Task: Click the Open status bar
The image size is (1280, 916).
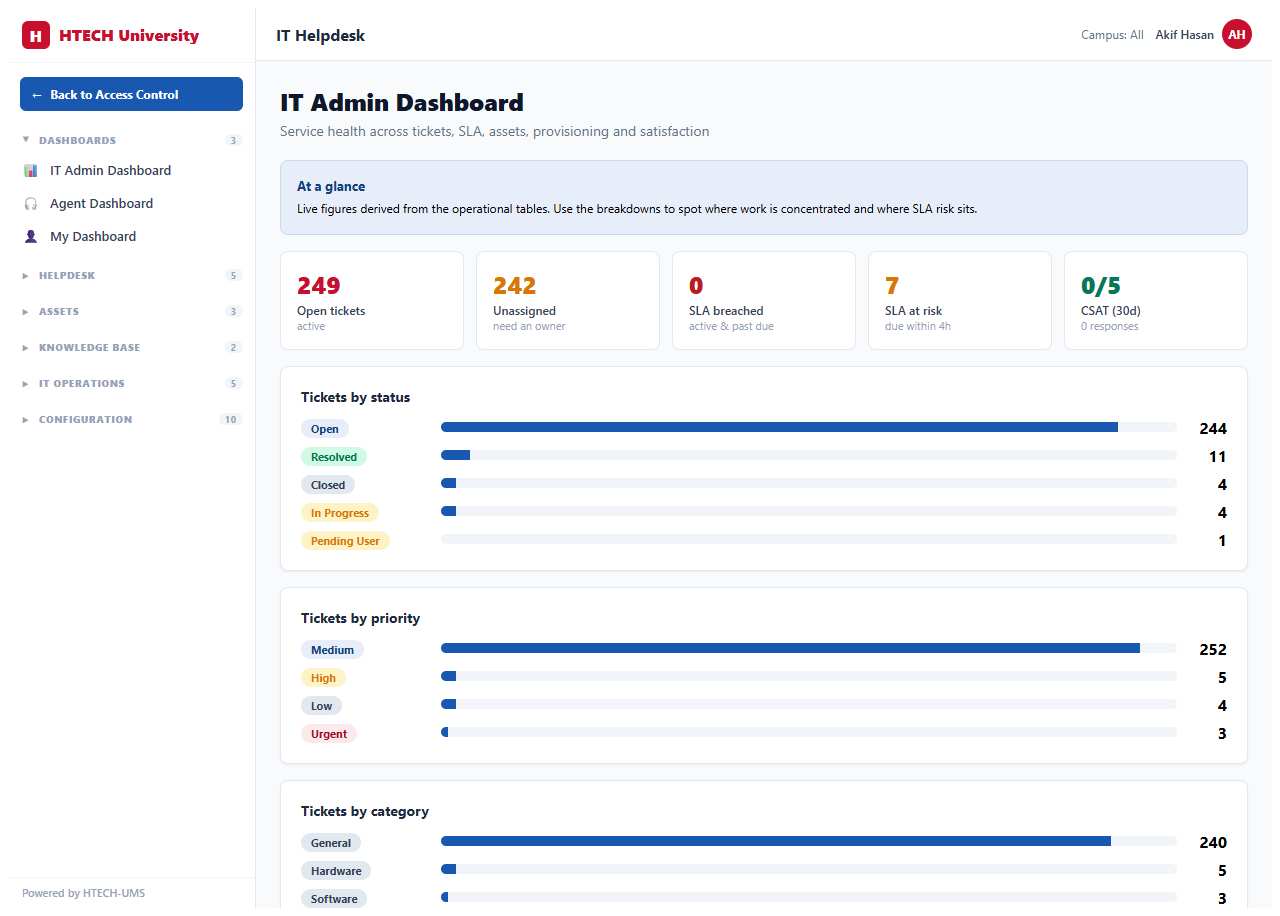Action: point(808,427)
